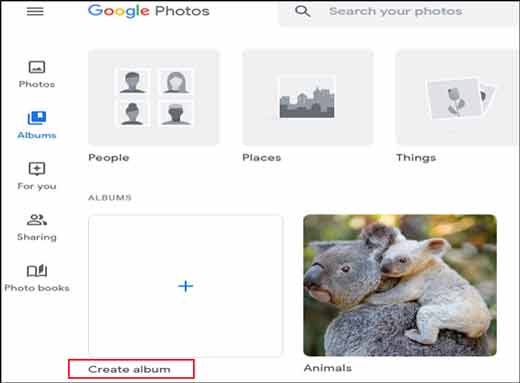The width and height of the screenshot is (520, 383).
Task: Open the Places category tile
Action: tap(308, 98)
